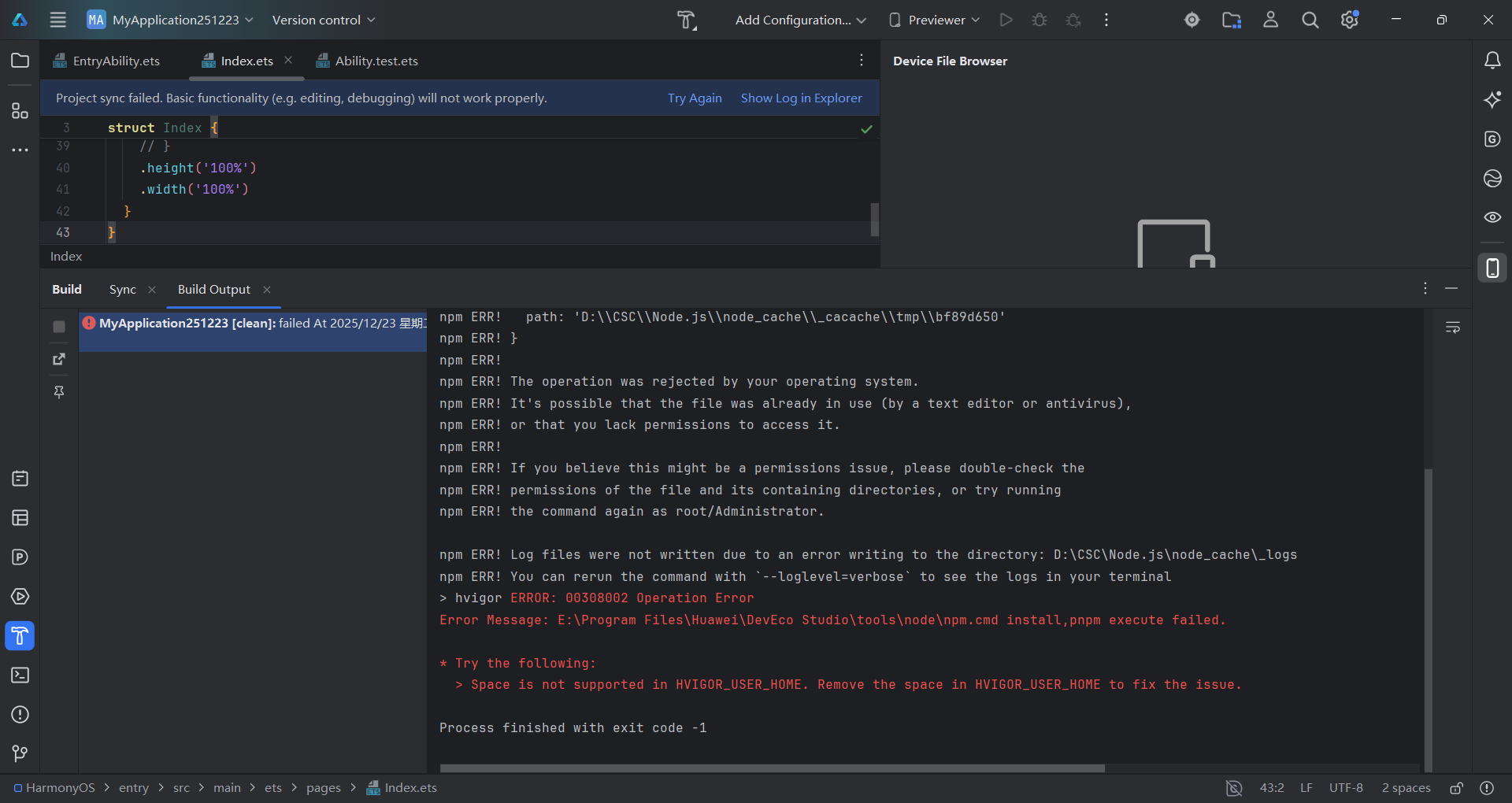Expand the Add Configuration dropdown
The width and height of the screenshot is (1512, 803).
tap(799, 20)
